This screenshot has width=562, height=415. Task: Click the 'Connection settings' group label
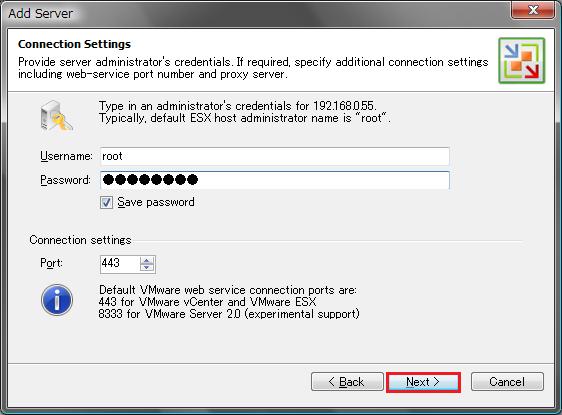pos(80,240)
